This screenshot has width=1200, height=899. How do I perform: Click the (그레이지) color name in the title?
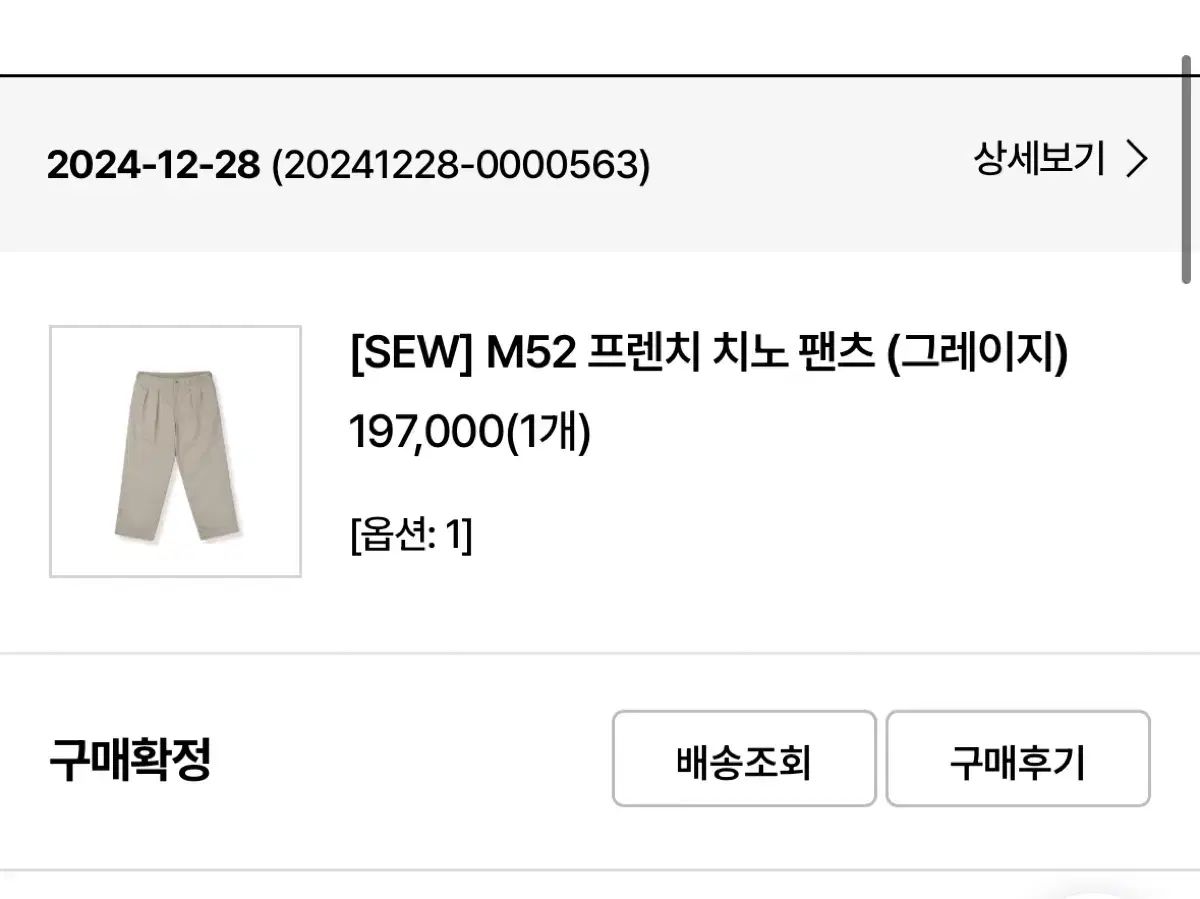click(978, 354)
